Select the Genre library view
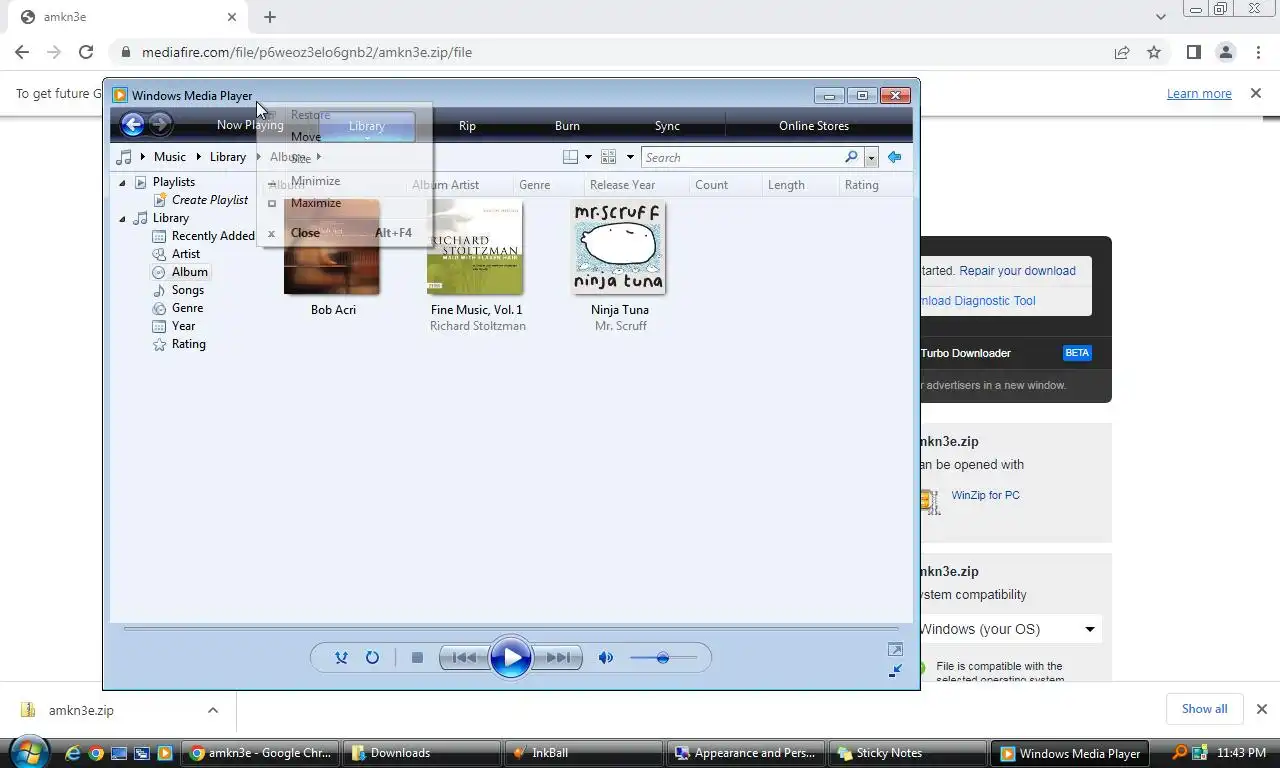 [x=187, y=308]
